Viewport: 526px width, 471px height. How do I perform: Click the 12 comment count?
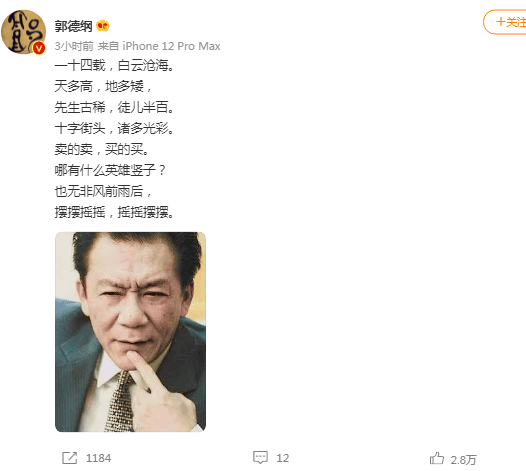(x=282, y=458)
